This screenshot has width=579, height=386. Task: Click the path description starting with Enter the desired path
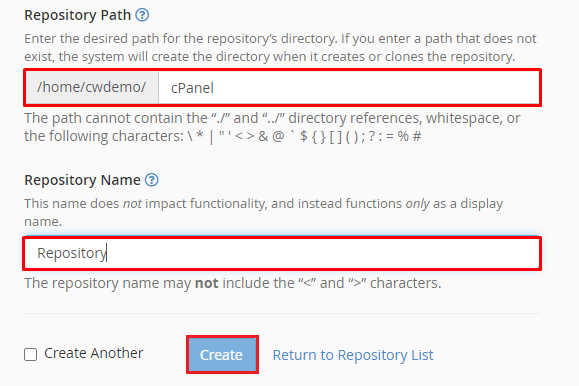(280, 48)
